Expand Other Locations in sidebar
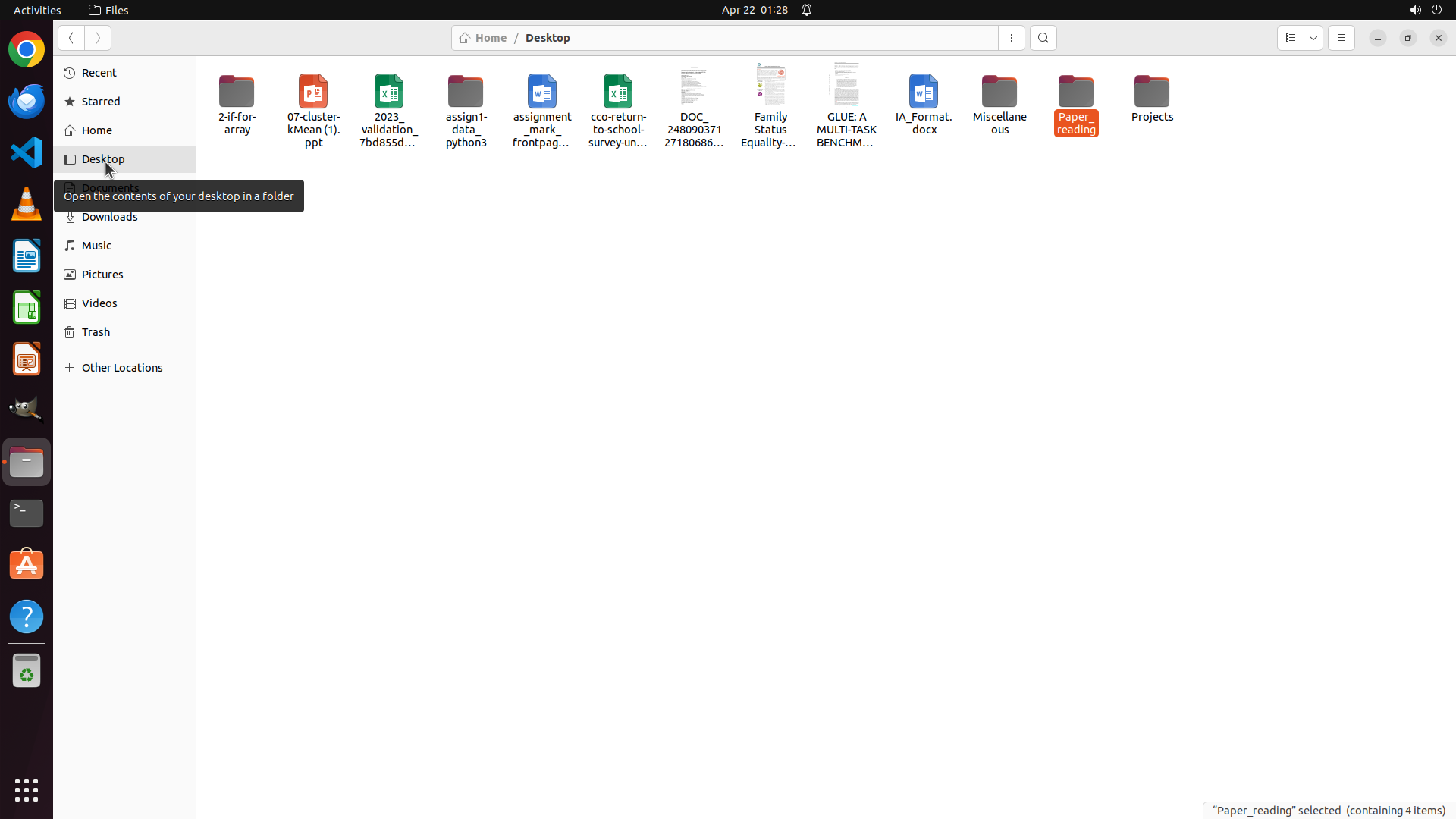1456x819 pixels. tap(121, 368)
